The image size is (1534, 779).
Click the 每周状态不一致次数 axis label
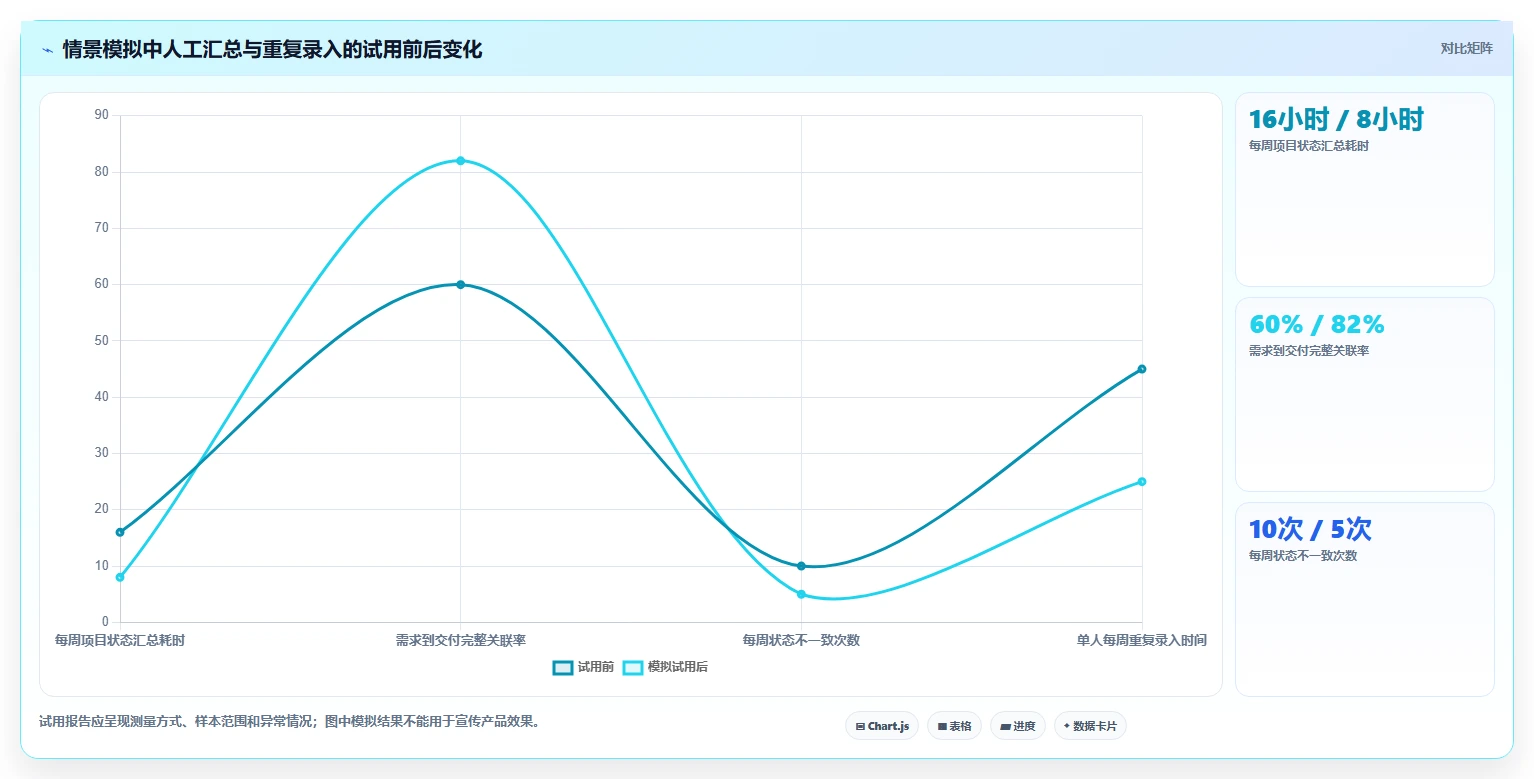click(x=801, y=640)
